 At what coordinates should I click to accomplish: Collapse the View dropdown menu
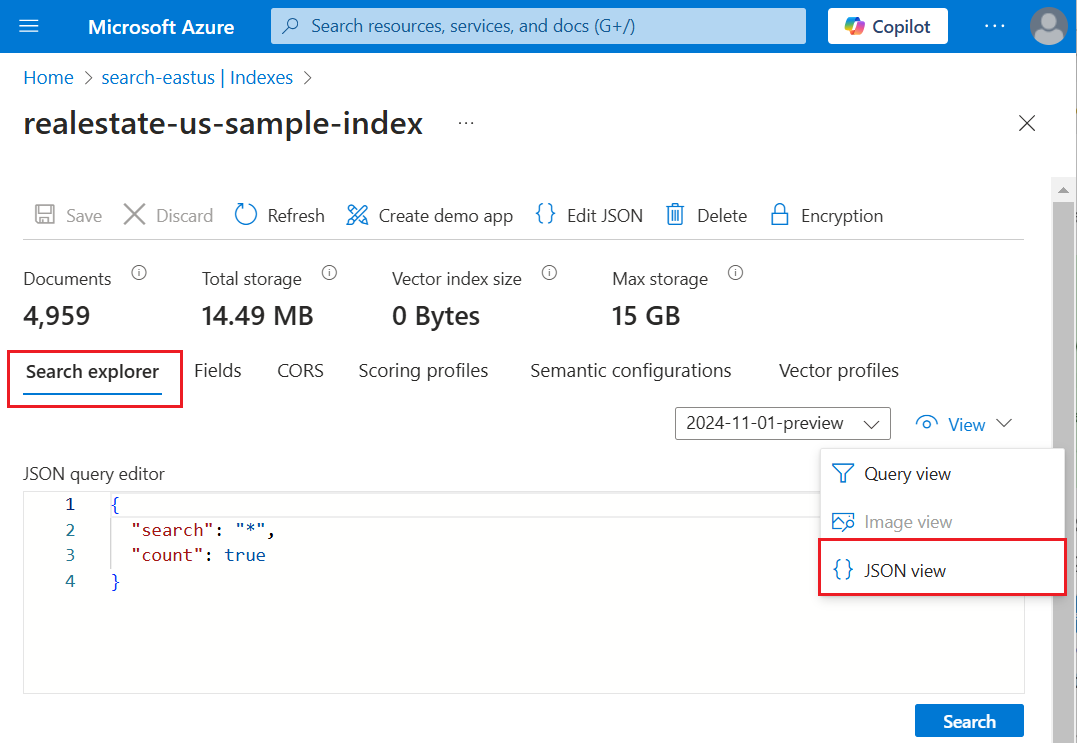964,424
